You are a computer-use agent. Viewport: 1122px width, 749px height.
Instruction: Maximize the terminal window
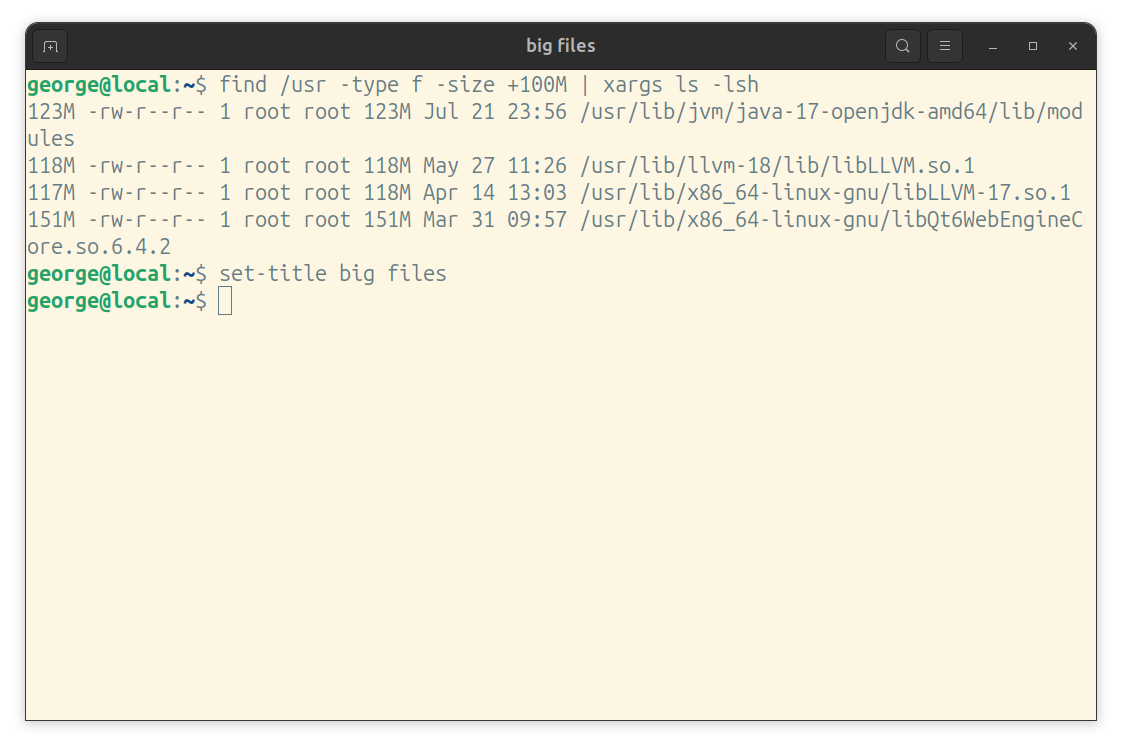point(1032,46)
